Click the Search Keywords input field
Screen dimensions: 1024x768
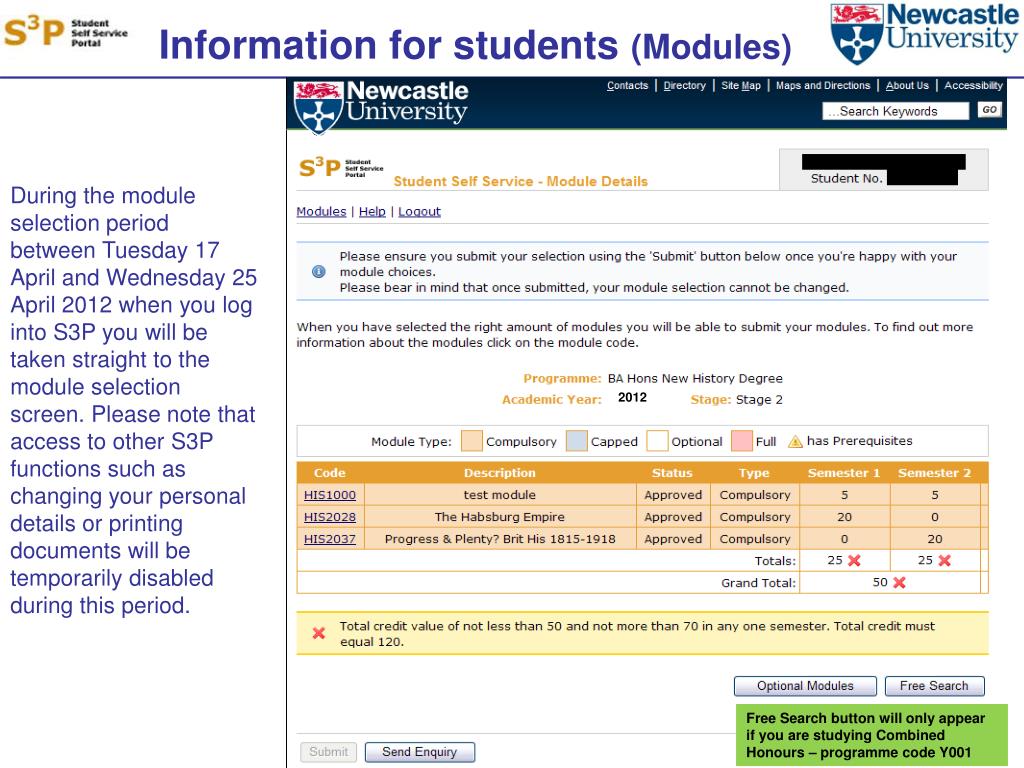tap(895, 111)
